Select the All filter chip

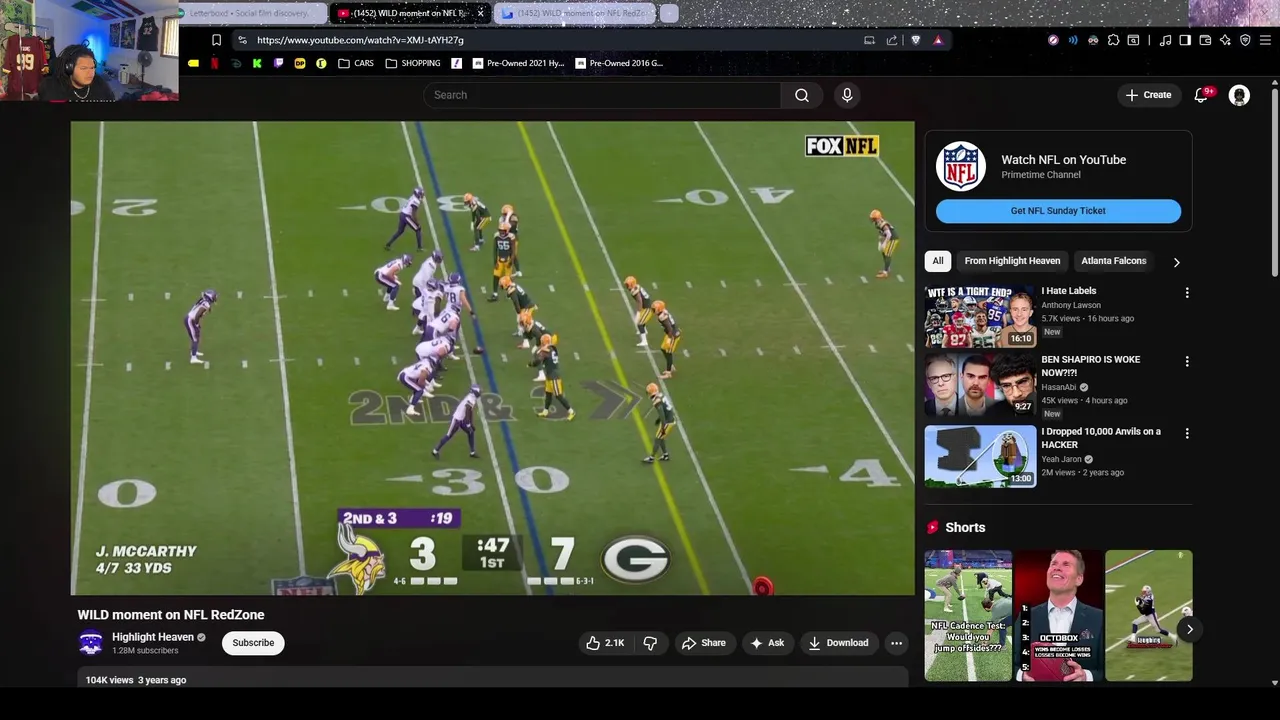[938, 261]
